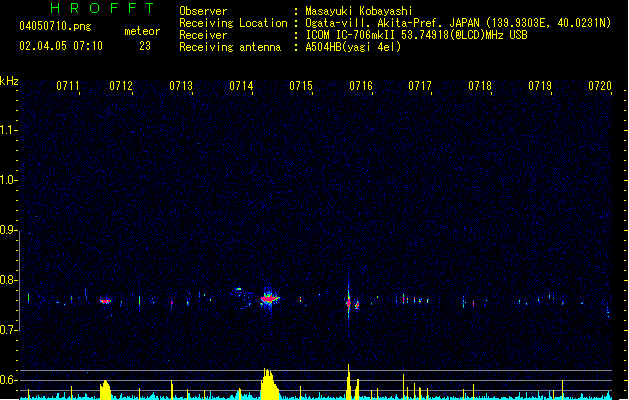Click the 0712 time marker
The width and height of the screenshot is (629, 400).
point(121,86)
